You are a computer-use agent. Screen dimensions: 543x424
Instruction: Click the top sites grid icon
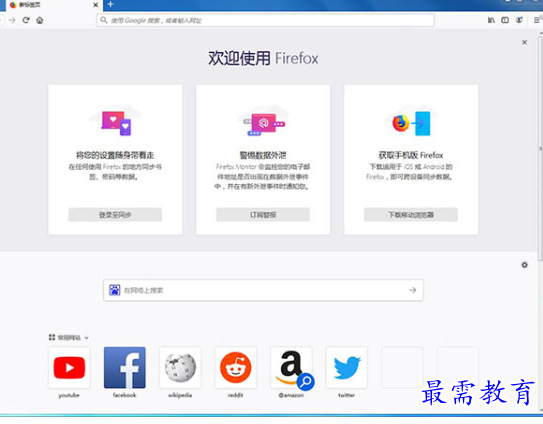tap(52, 337)
